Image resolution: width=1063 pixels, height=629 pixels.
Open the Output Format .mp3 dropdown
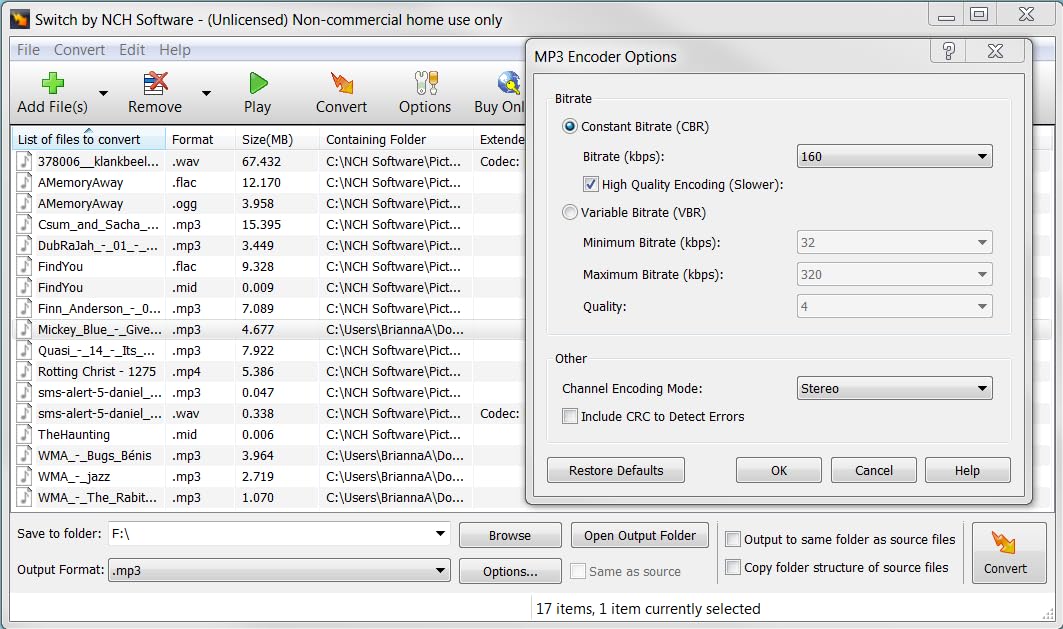(x=279, y=571)
